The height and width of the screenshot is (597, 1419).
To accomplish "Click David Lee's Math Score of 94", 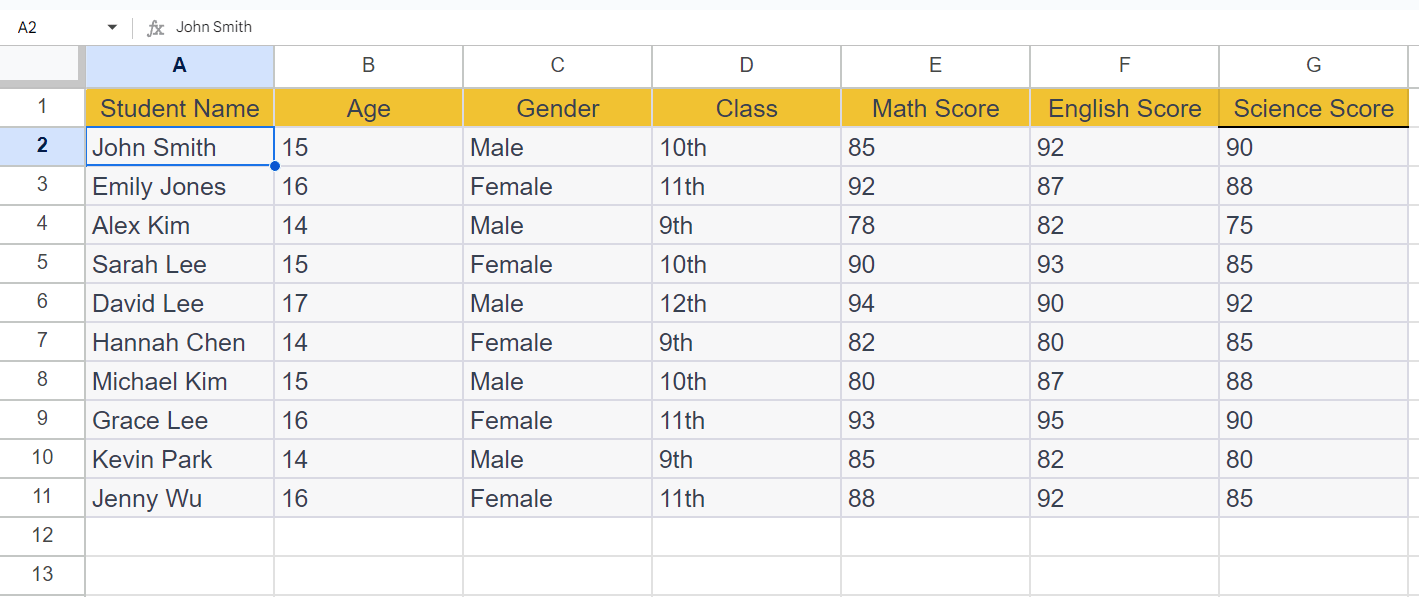I will [x=935, y=303].
